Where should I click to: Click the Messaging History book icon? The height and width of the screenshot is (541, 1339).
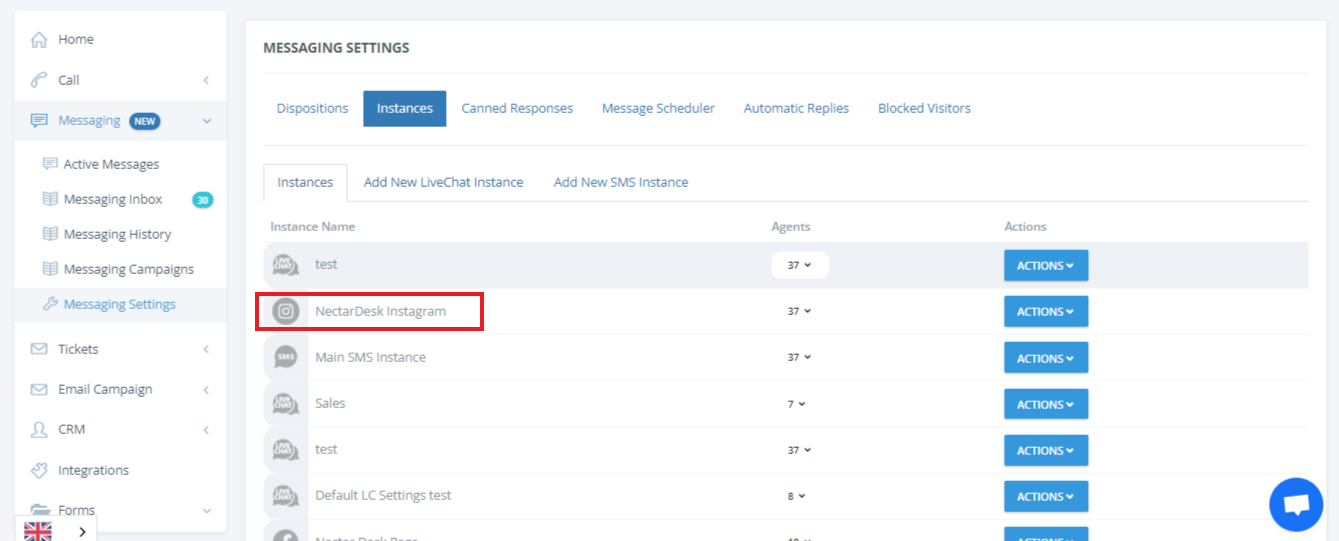coord(50,234)
